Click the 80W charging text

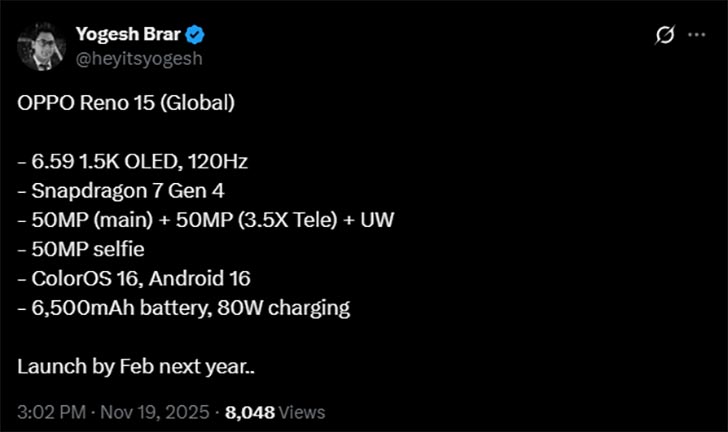[x=300, y=308]
